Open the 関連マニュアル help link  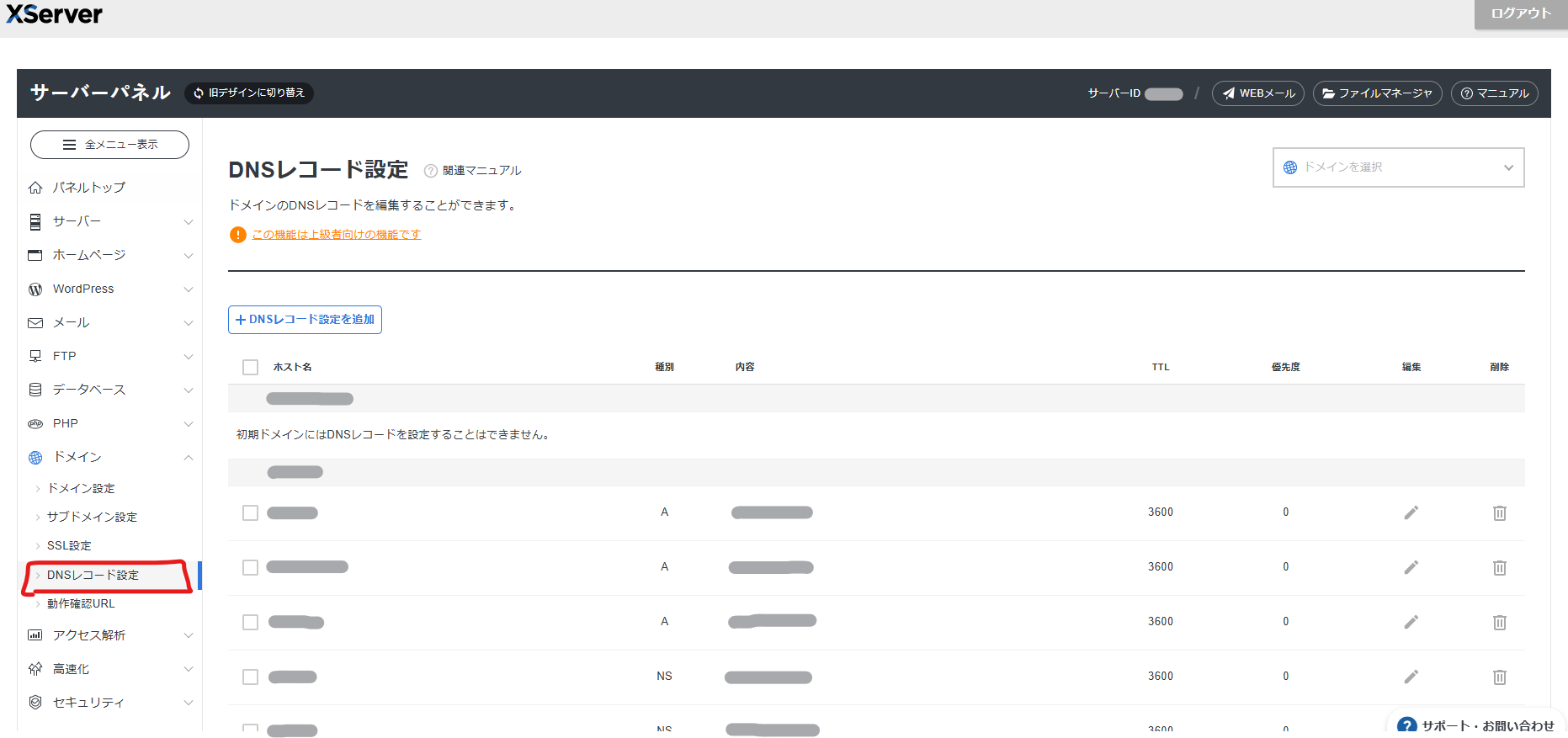pos(473,171)
